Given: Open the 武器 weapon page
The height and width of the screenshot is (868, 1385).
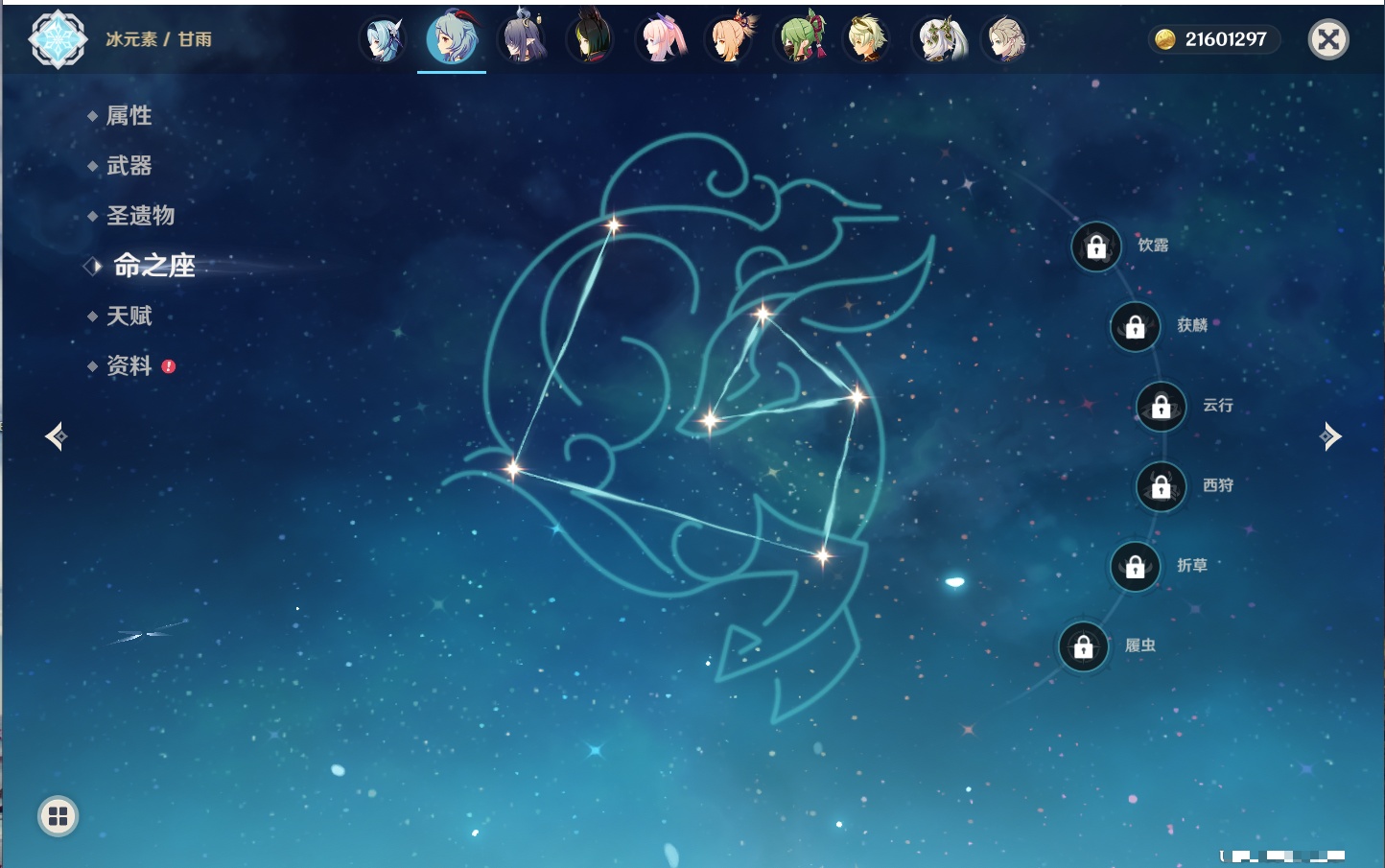Looking at the screenshot, I should (x=129, y=166).
